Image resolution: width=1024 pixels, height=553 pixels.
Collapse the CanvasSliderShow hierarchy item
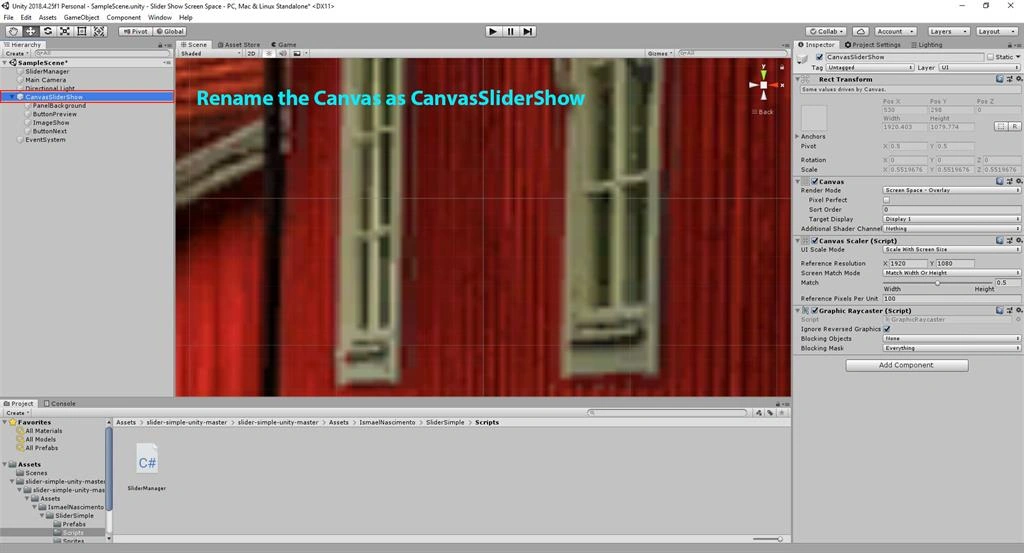tap(12, 97)
